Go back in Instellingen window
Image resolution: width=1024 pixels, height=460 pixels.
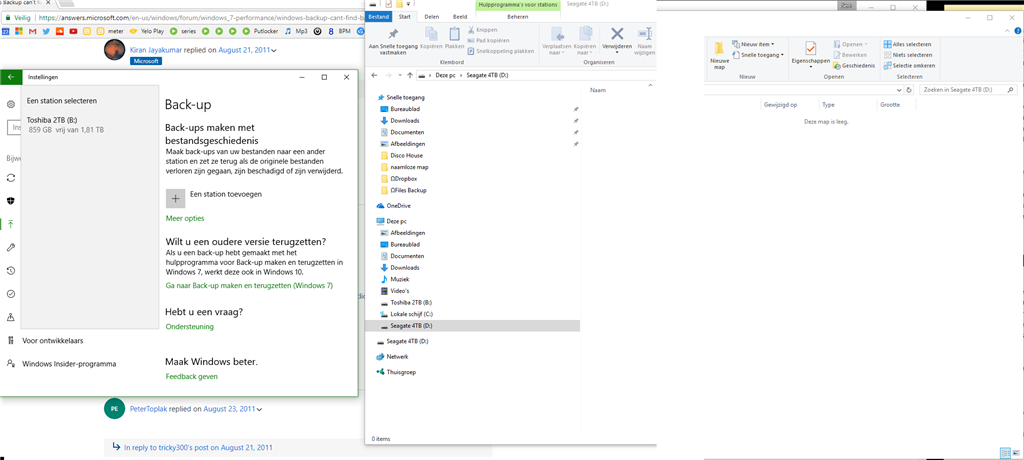pos(10,77)
